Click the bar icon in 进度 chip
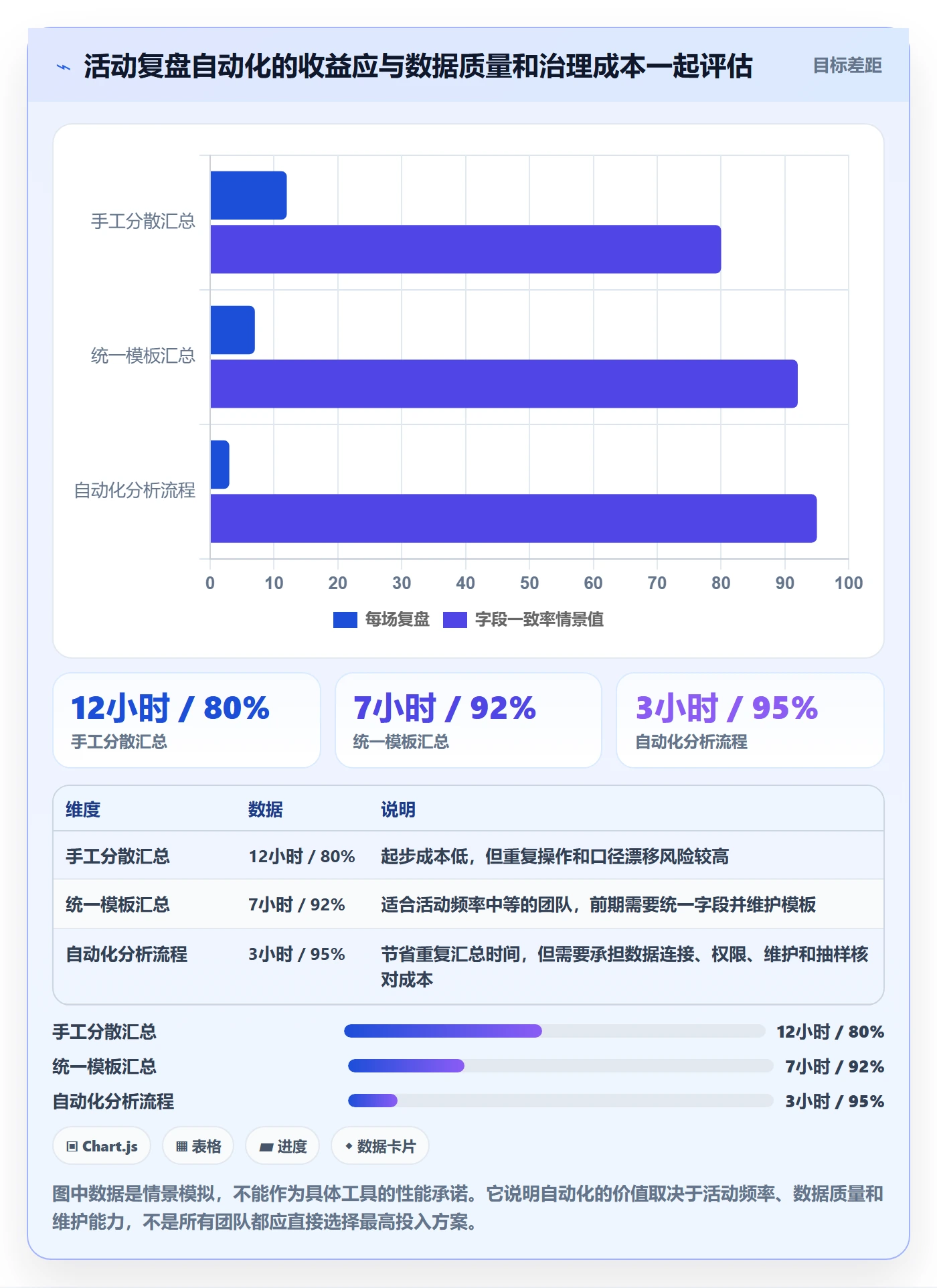The width and height of the screenshot is (937, 1288). coord(266,1147)
